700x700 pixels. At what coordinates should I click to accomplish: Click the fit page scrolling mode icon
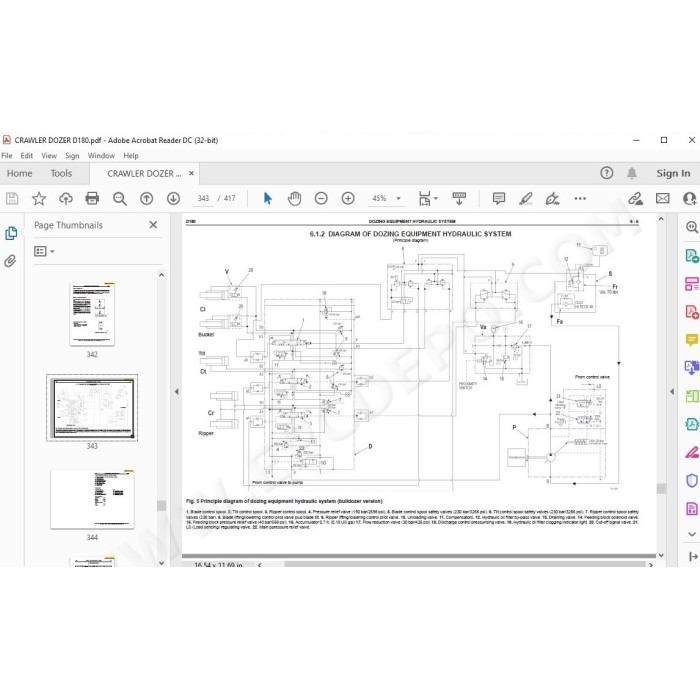[x=425, y=198]
